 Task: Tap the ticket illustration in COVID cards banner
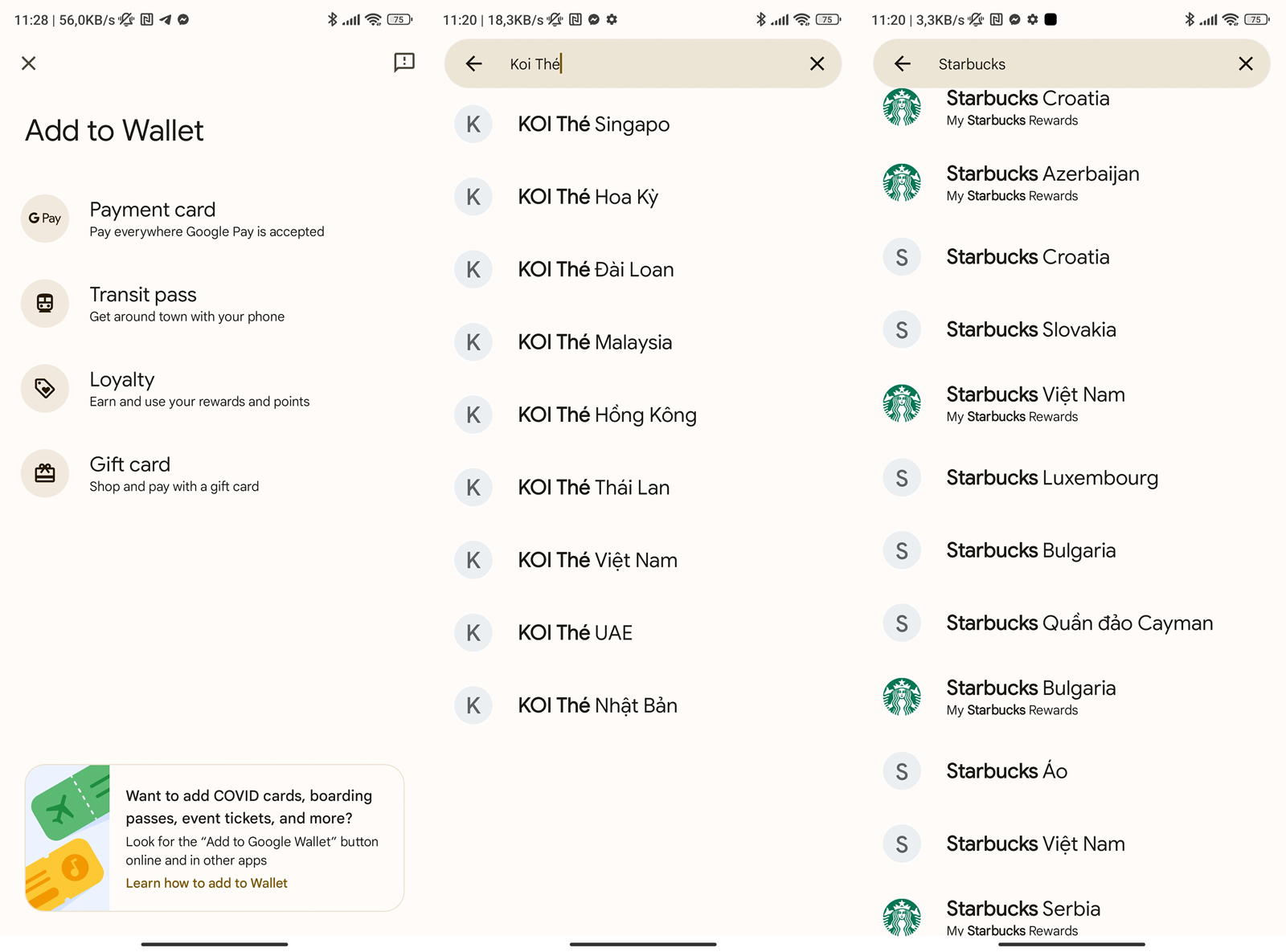click(x=68, y=838)
